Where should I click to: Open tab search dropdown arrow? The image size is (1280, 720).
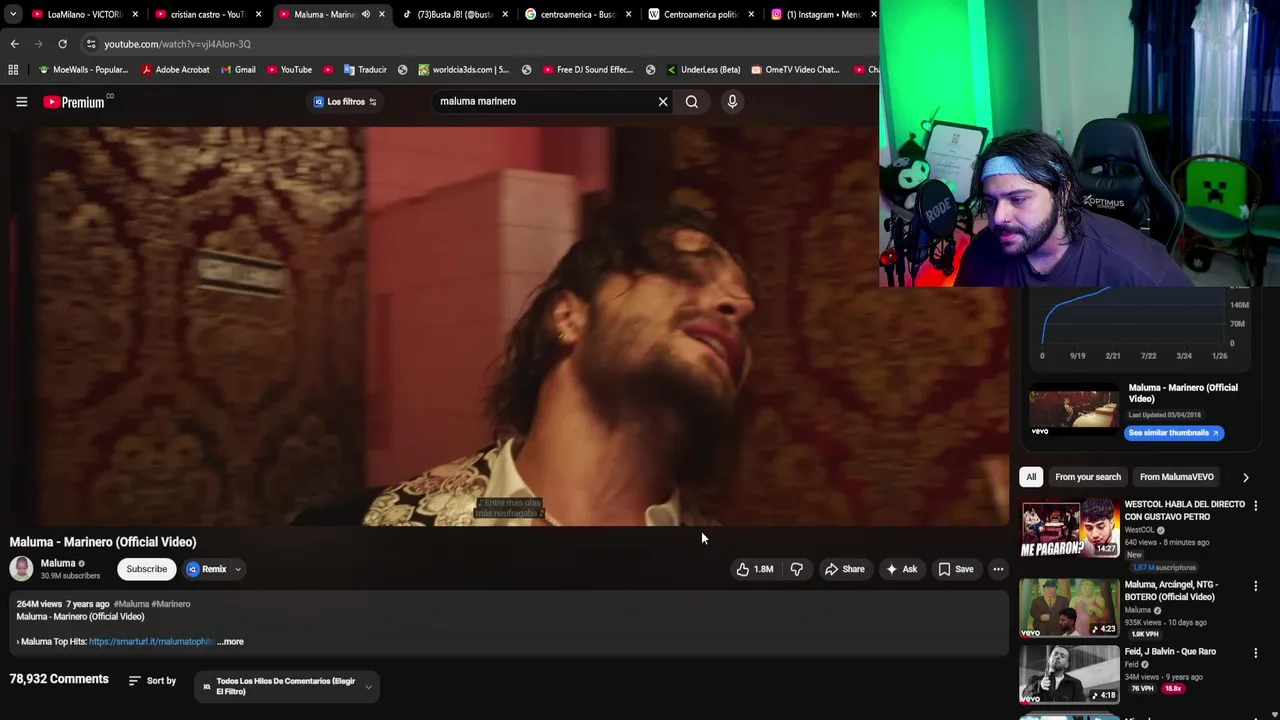[x=13, y=14]
